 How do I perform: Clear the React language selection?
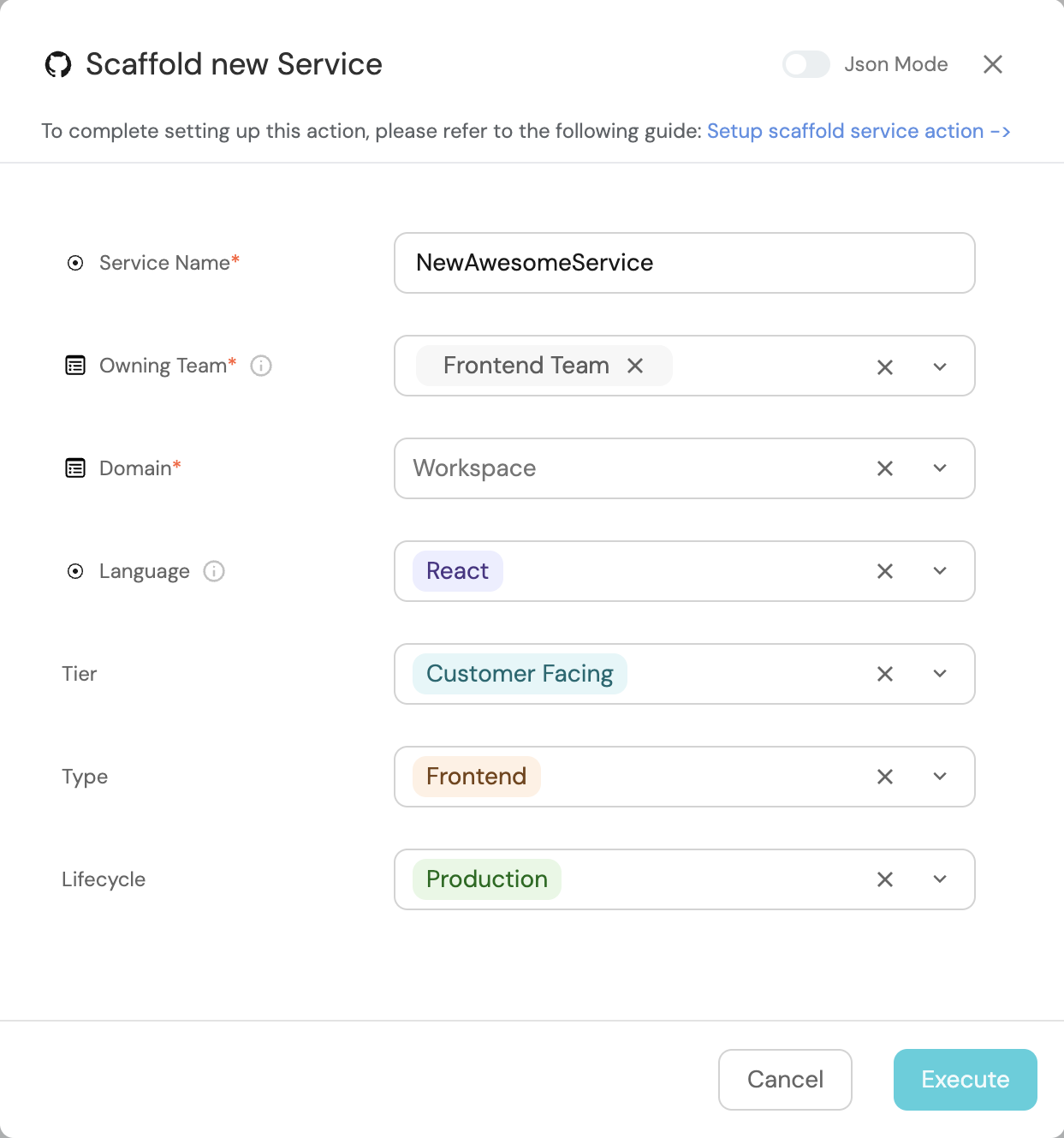885,571
